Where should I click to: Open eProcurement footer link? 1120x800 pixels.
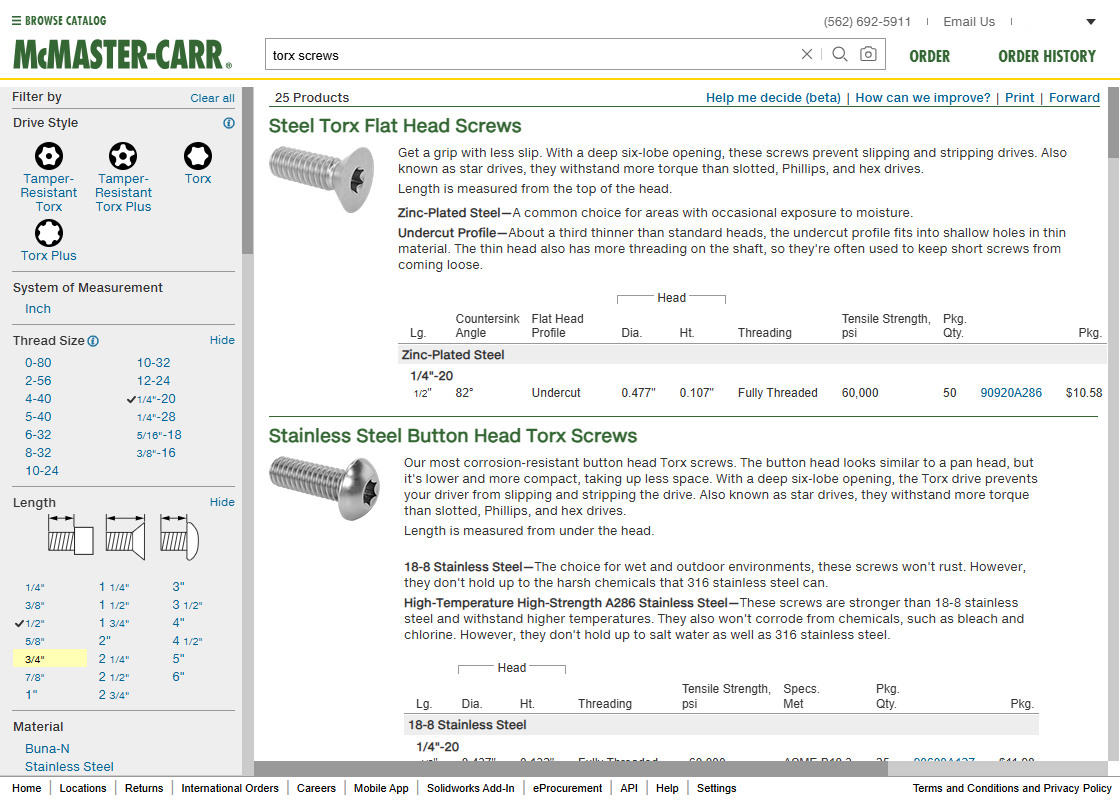(567, 788)
